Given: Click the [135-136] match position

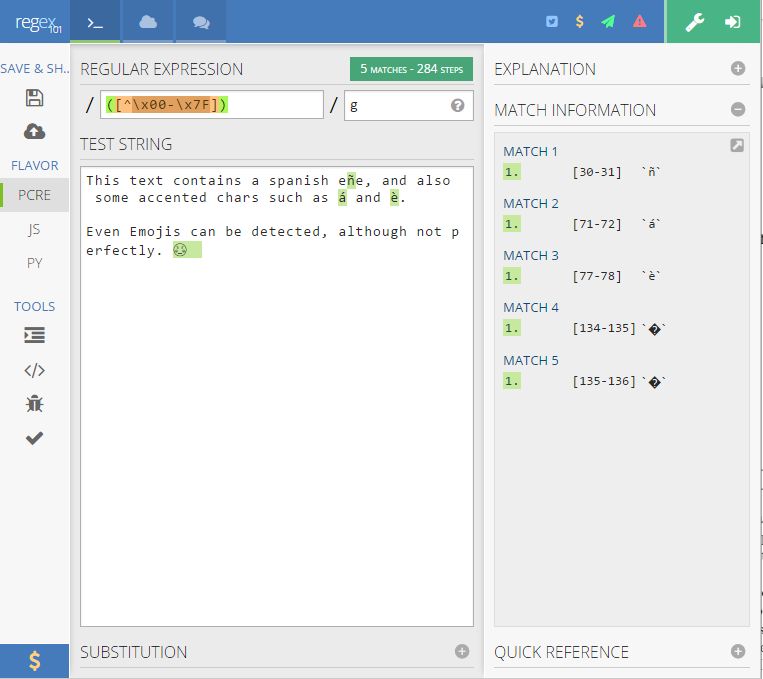Looking at the screenshot, I should click(604, 382).
